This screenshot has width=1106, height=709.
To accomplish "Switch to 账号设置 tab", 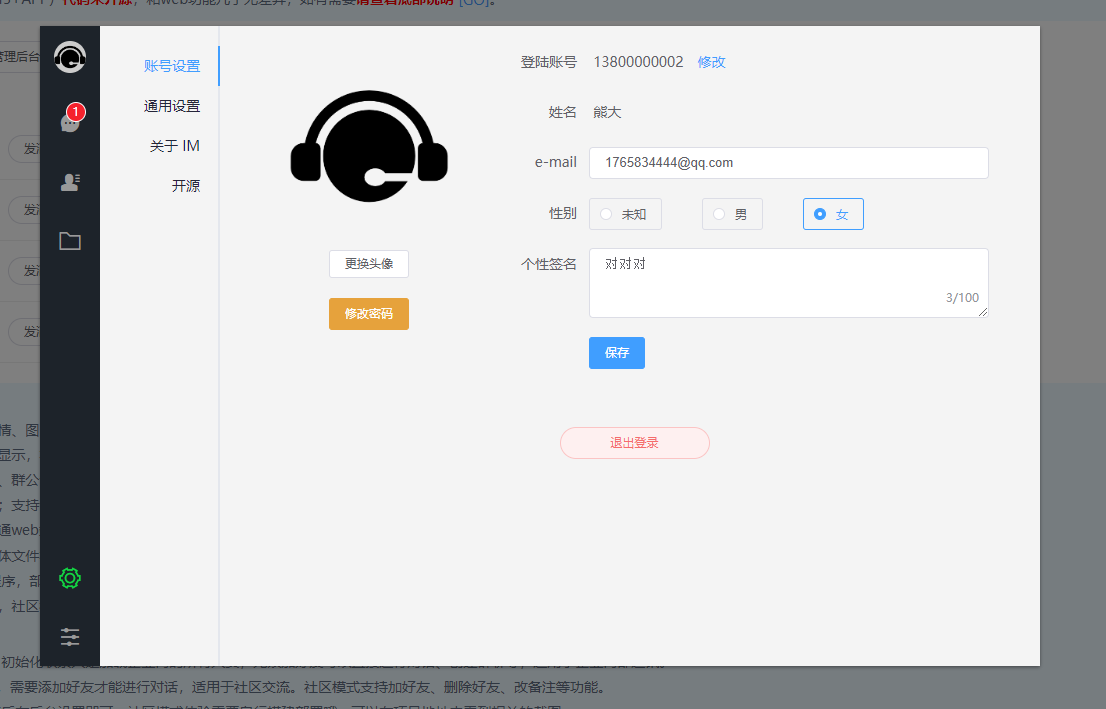I will (x=172, y=66).
